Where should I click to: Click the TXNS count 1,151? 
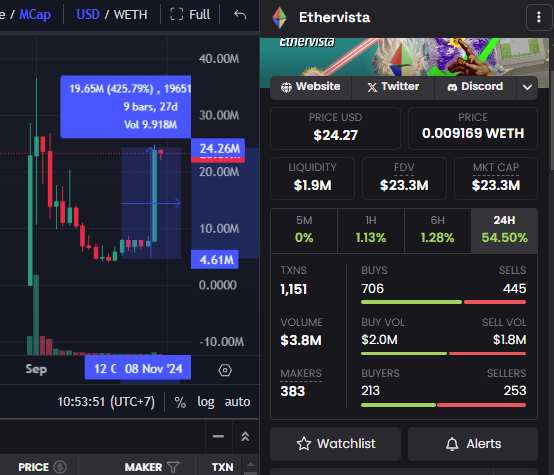[294, 289]
